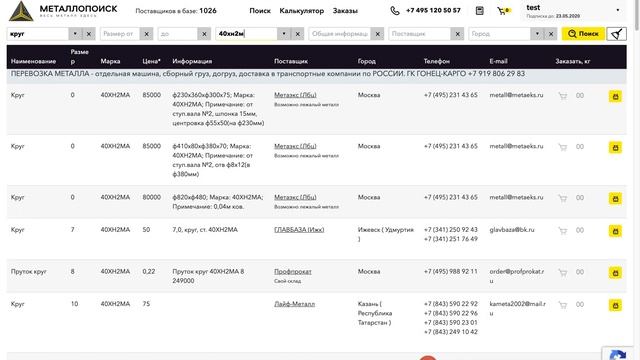Add ф410х80 Метаэкс row to cart
Image resolution: width=640 pixels, height=360 pixels.
(x=563, y=147)
